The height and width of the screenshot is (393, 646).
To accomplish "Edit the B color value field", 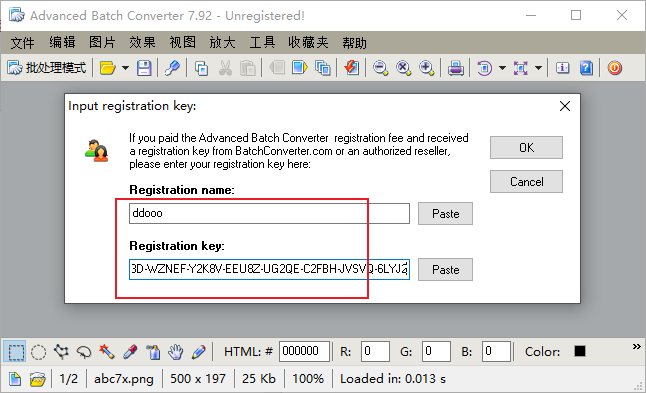I will [x=496, y=351].
